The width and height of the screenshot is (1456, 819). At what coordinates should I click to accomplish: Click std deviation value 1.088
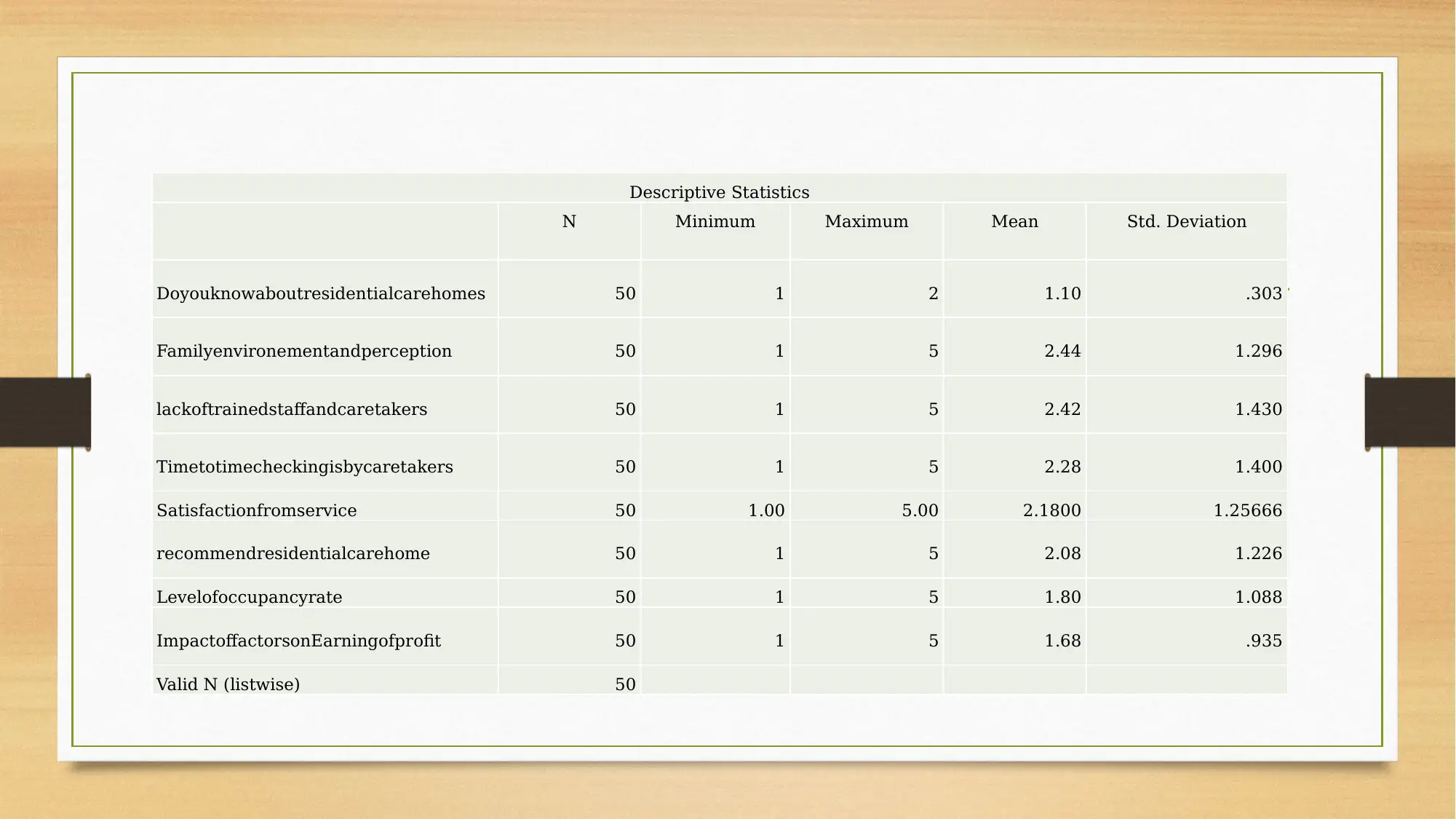pos(1258,597)
